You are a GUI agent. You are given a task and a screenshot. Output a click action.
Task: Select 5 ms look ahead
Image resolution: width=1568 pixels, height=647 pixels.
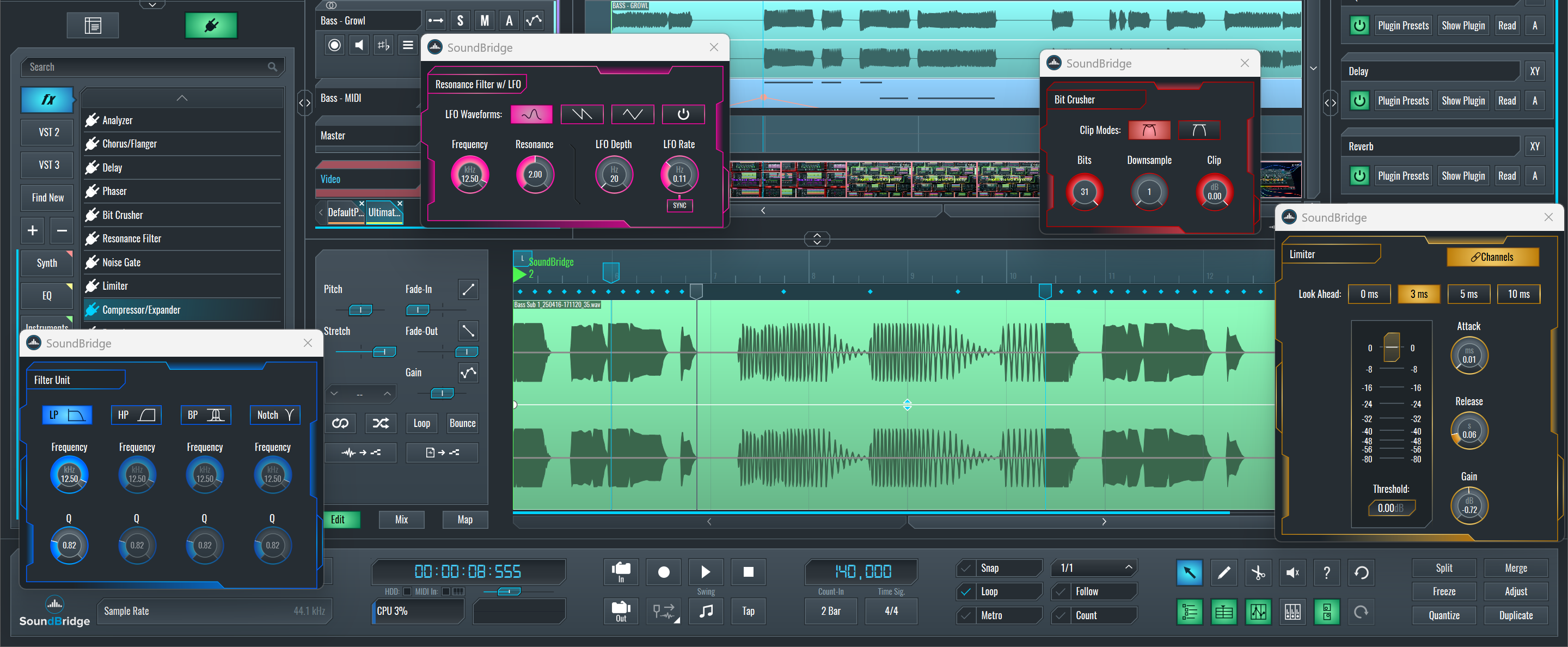coord(1468,294)
